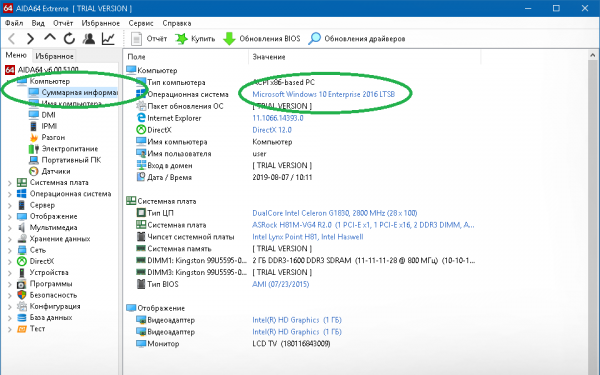Open the DirectX 12.0 value link

tap(272, 130)
